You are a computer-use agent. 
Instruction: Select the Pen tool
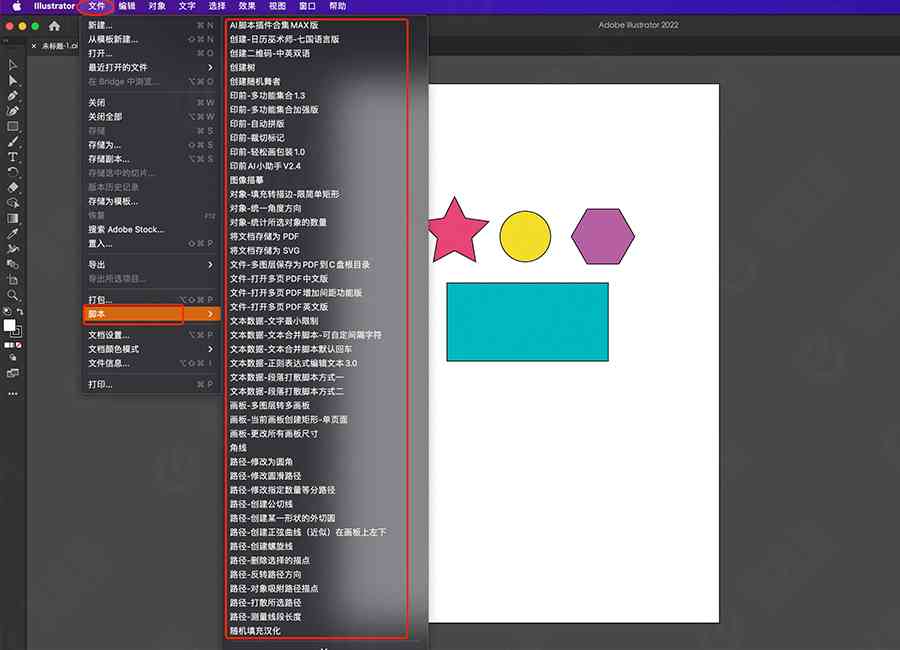click(x=13, y=96)
